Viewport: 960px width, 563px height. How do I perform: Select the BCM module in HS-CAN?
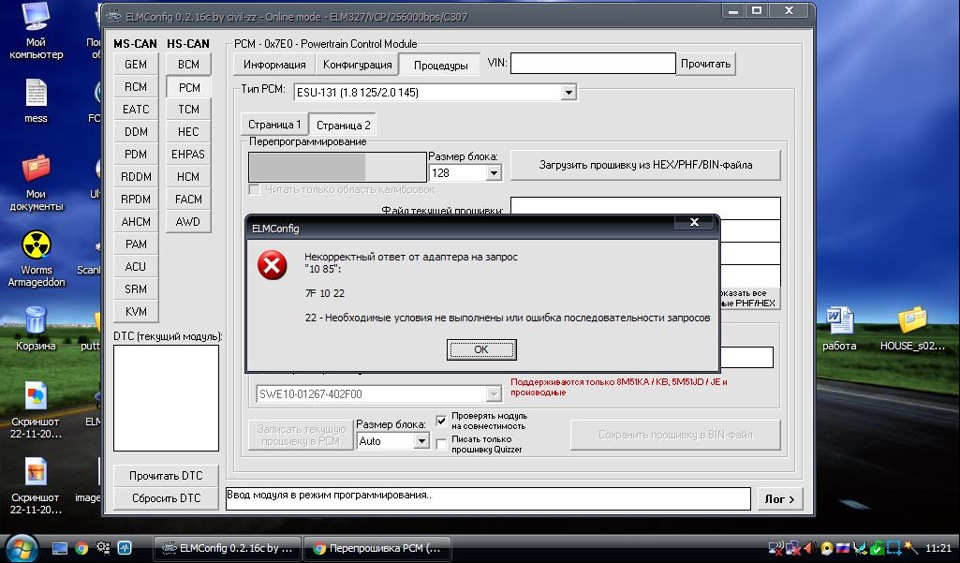tap(189, 64)
